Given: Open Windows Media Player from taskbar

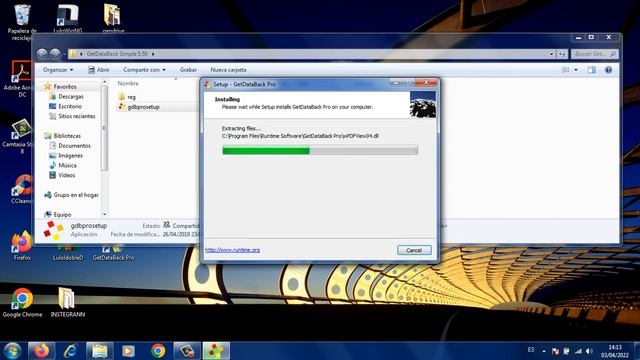Looking at the screenshot, I should coord(128,351).
